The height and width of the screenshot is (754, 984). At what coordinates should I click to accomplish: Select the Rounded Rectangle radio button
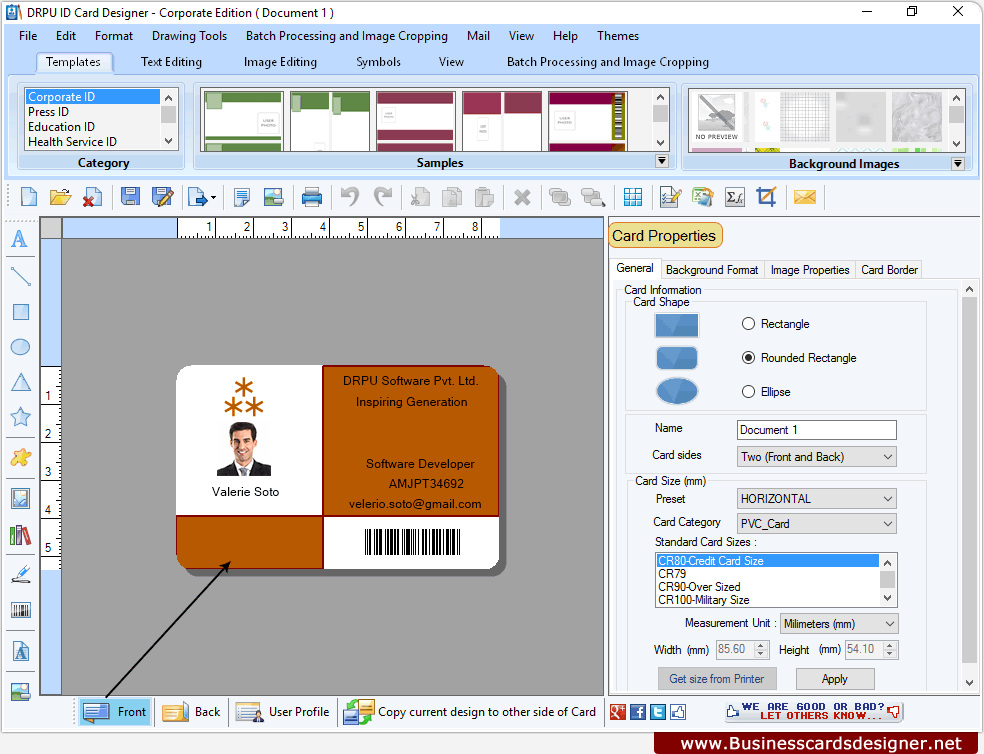748,358
